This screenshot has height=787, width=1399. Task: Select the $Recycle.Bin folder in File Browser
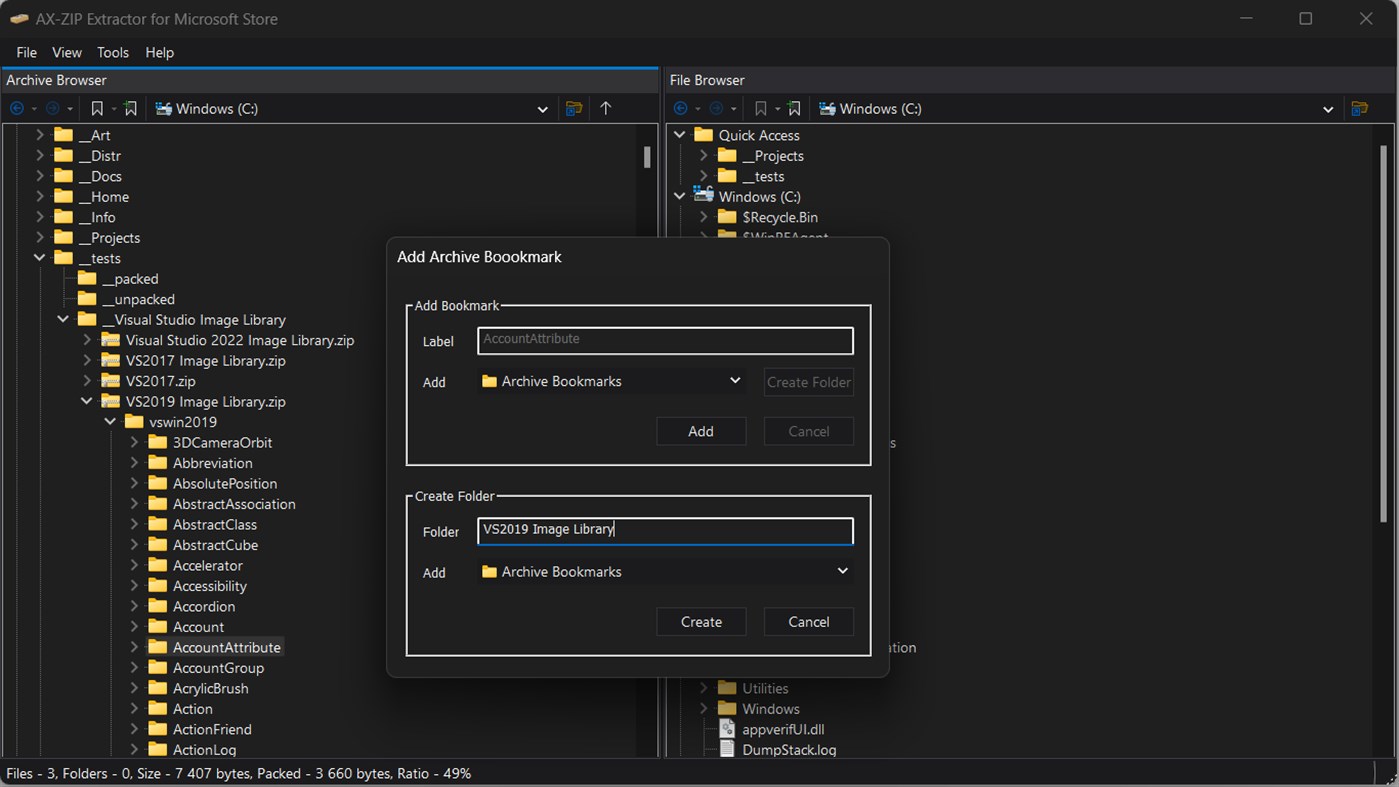[x=782, y=216]
